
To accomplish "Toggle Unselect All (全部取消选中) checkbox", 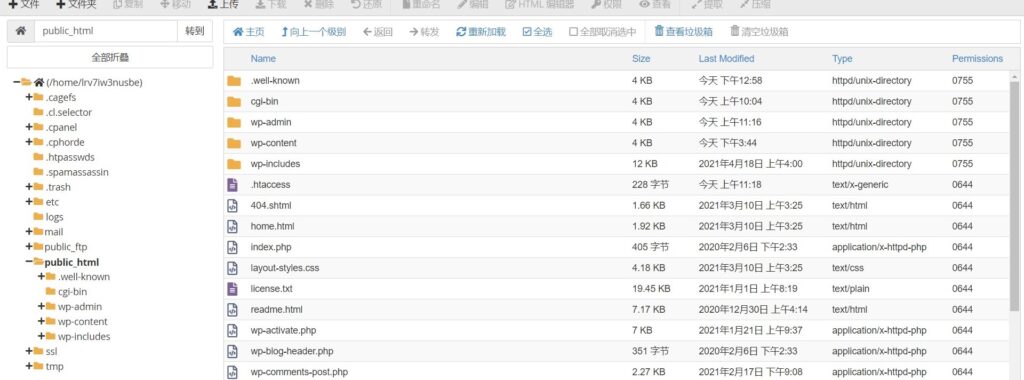I will pyautogui.click(x=573, y=31).
